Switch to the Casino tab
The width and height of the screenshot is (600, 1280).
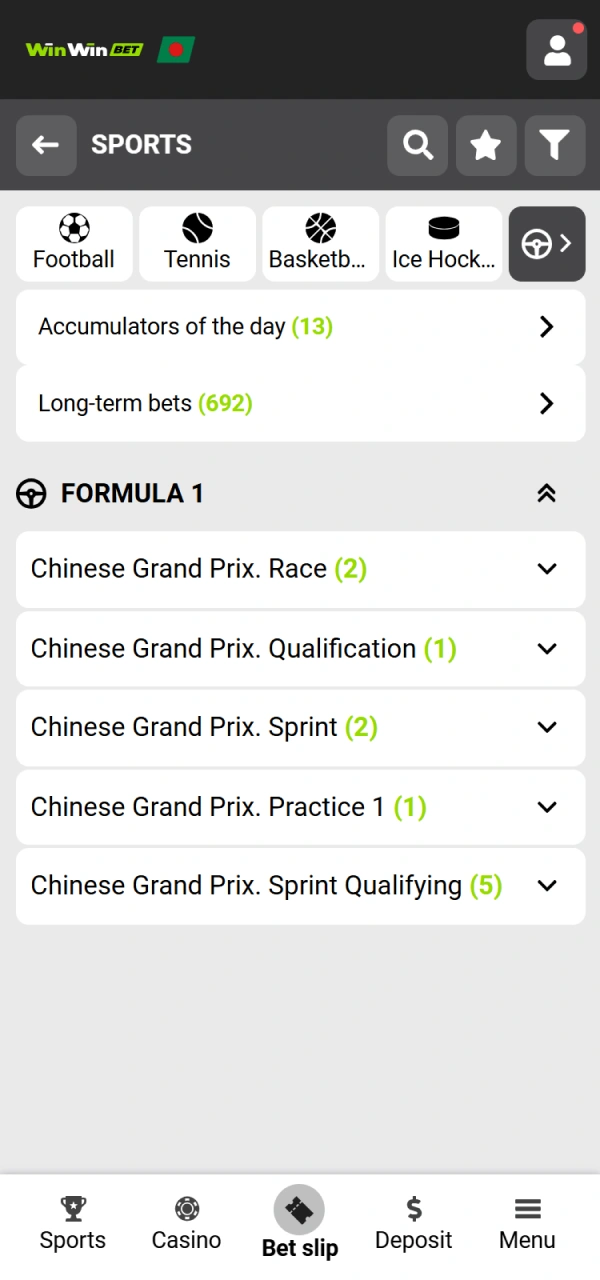tap(186, 1222)
